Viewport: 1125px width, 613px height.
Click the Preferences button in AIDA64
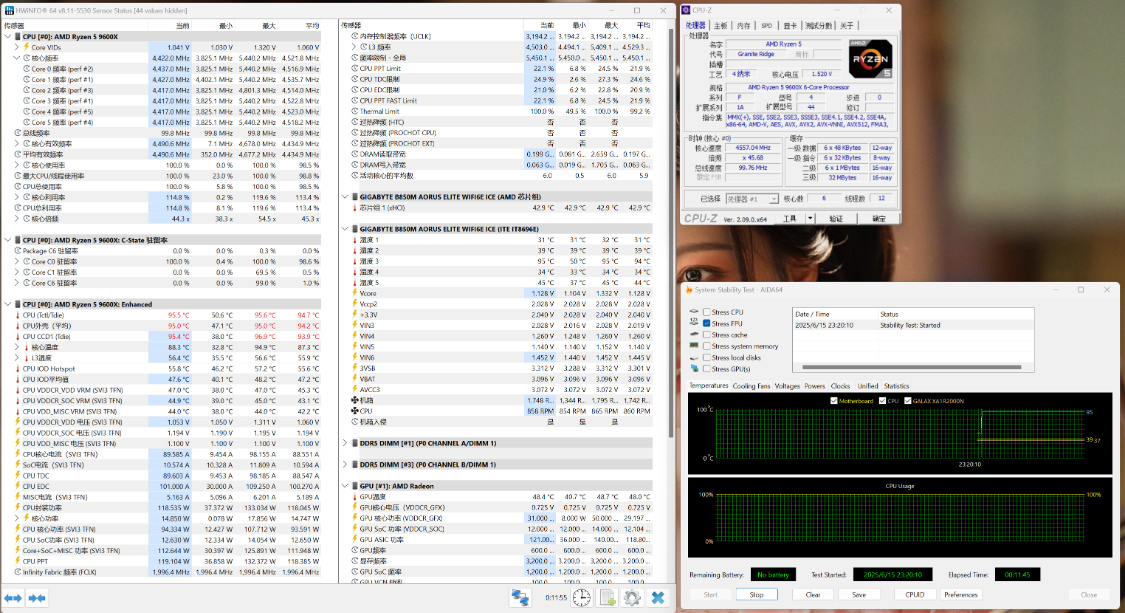[960, 594]
